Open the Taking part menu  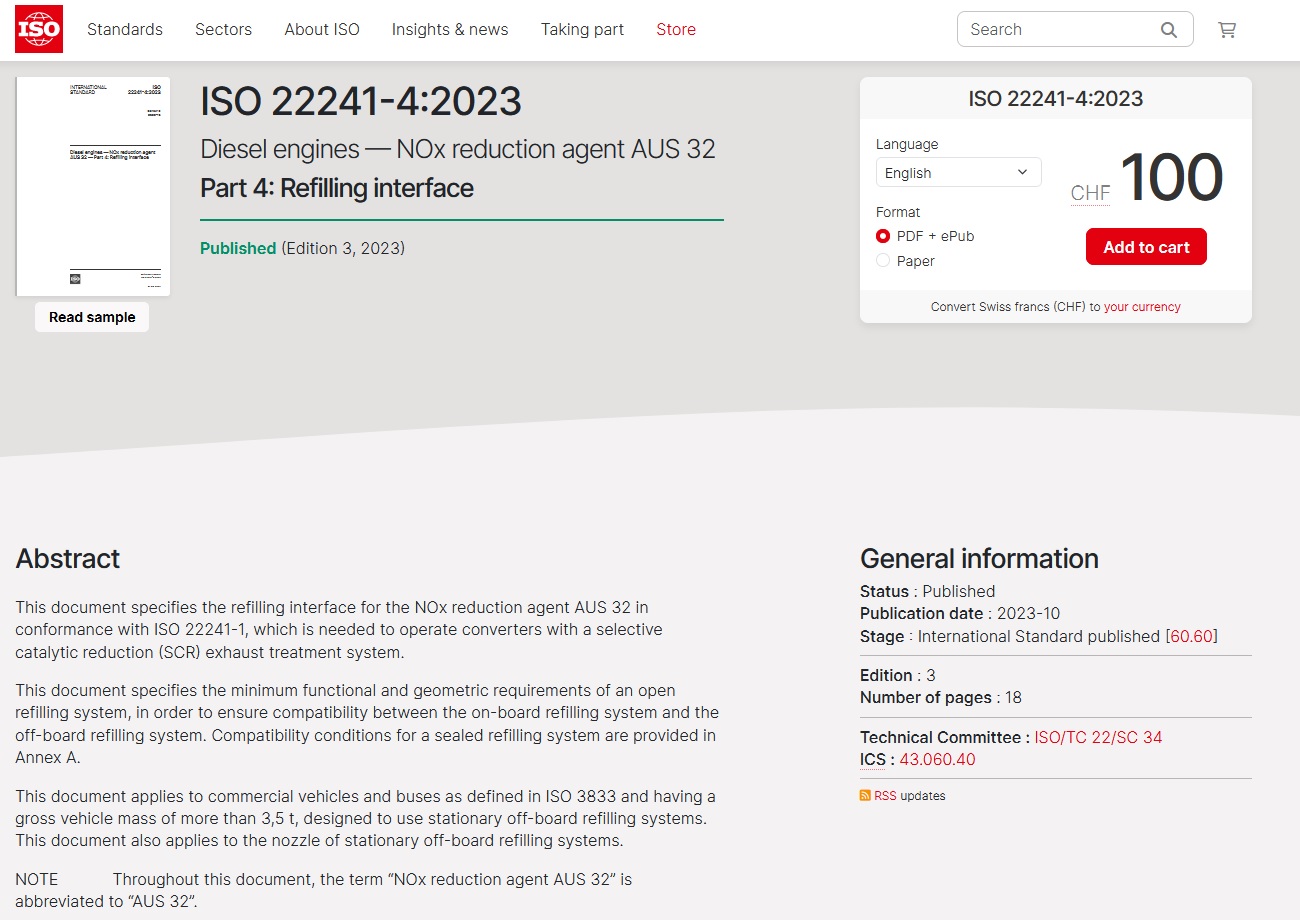[x=582, y=30]
